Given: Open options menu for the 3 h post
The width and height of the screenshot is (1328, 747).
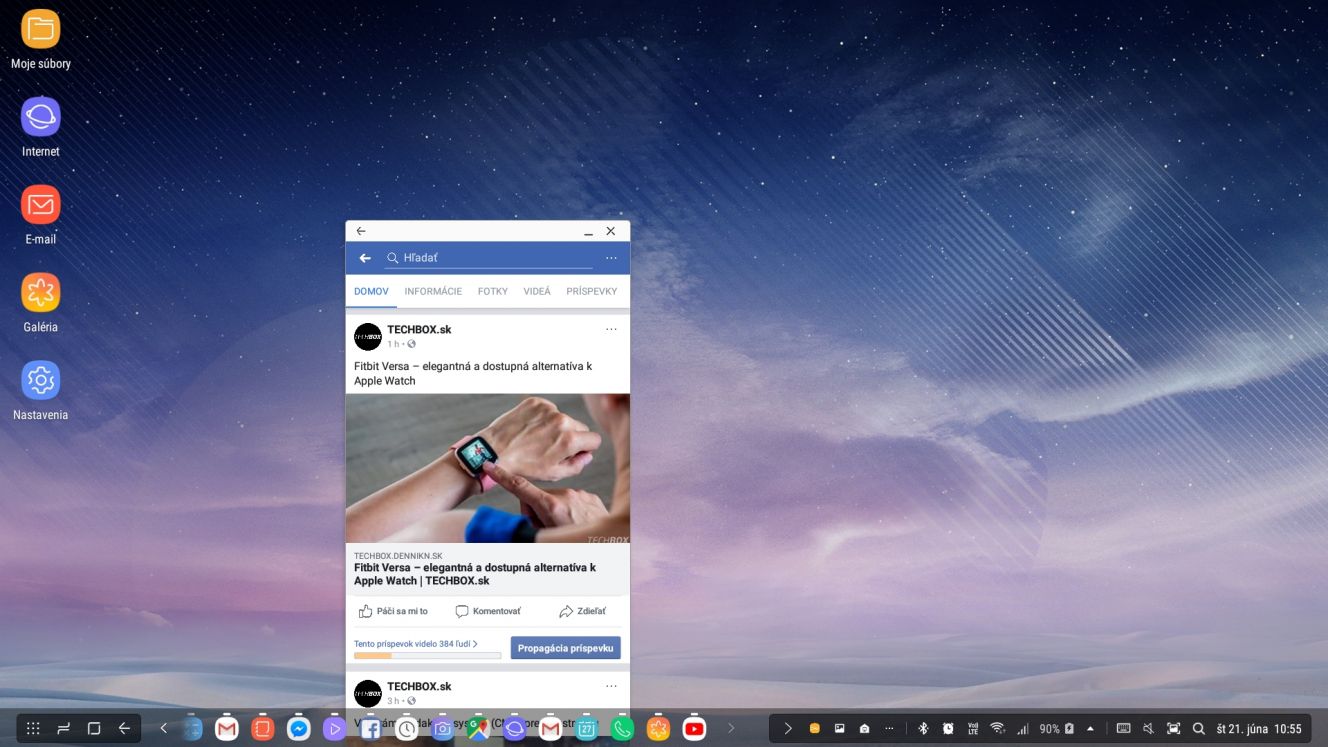Looking at the screenshot, I should point(611,686).
